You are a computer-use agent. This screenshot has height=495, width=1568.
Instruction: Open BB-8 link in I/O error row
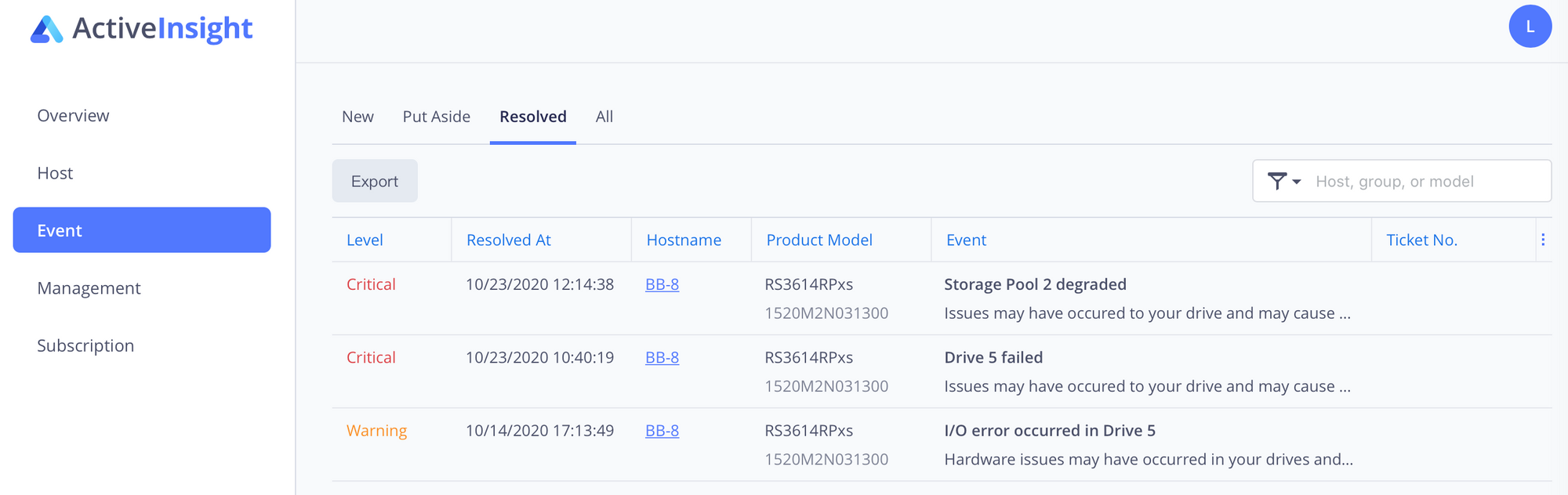662,430
